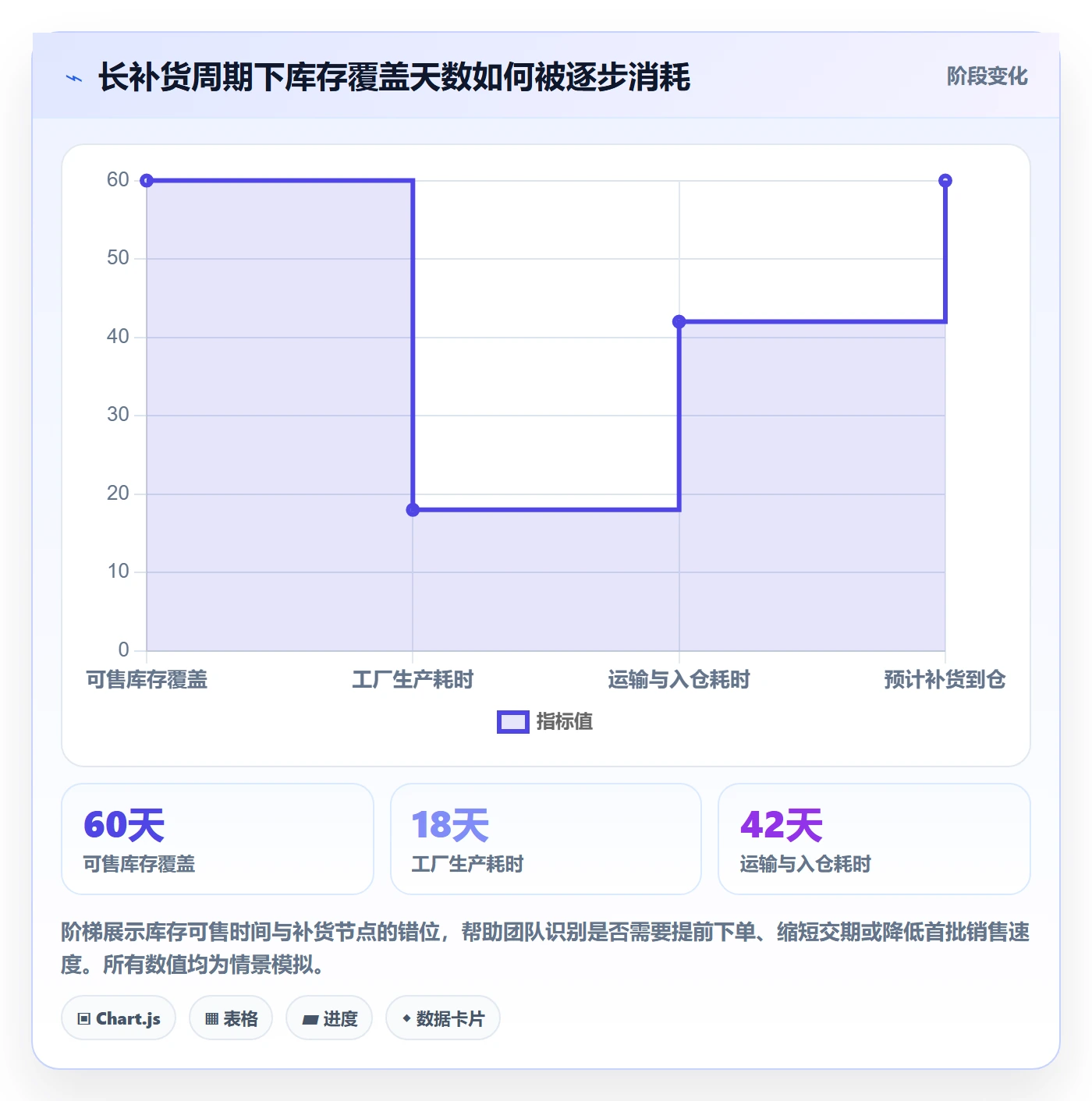Click the y-axis value 60

(118, 180)
